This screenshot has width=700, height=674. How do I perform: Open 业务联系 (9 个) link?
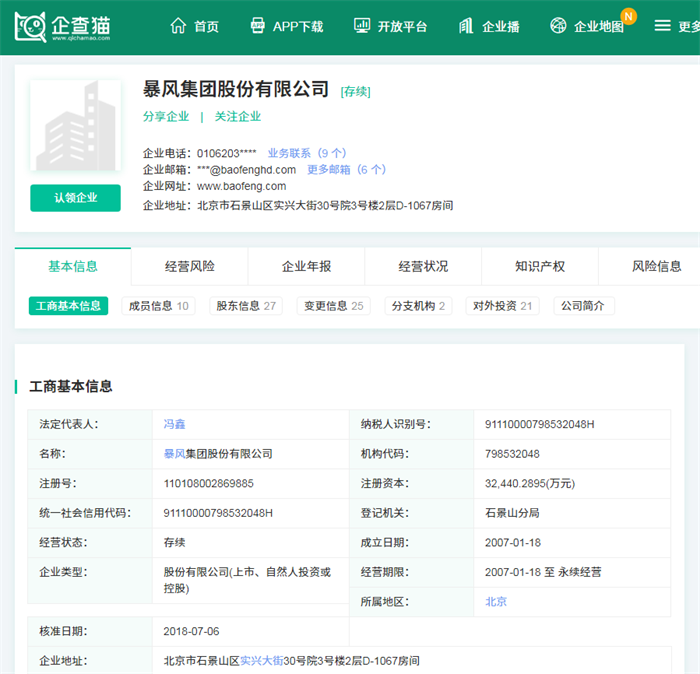tap(307, 154)
